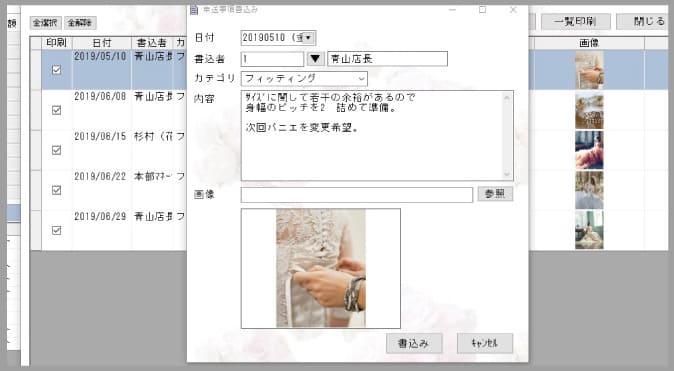Click thumbnail image in 2019/06/29 row
The height and width of the screenshot is (371, 674).
coord(589,230)
